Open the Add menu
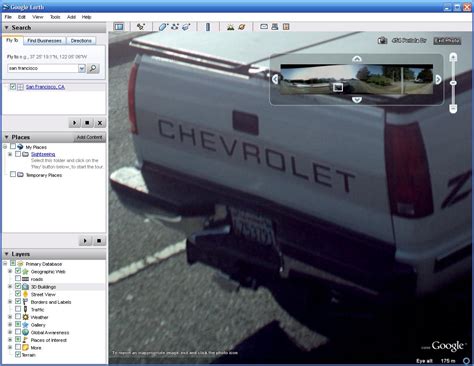 pyautogui.click(x=71, y=17)
